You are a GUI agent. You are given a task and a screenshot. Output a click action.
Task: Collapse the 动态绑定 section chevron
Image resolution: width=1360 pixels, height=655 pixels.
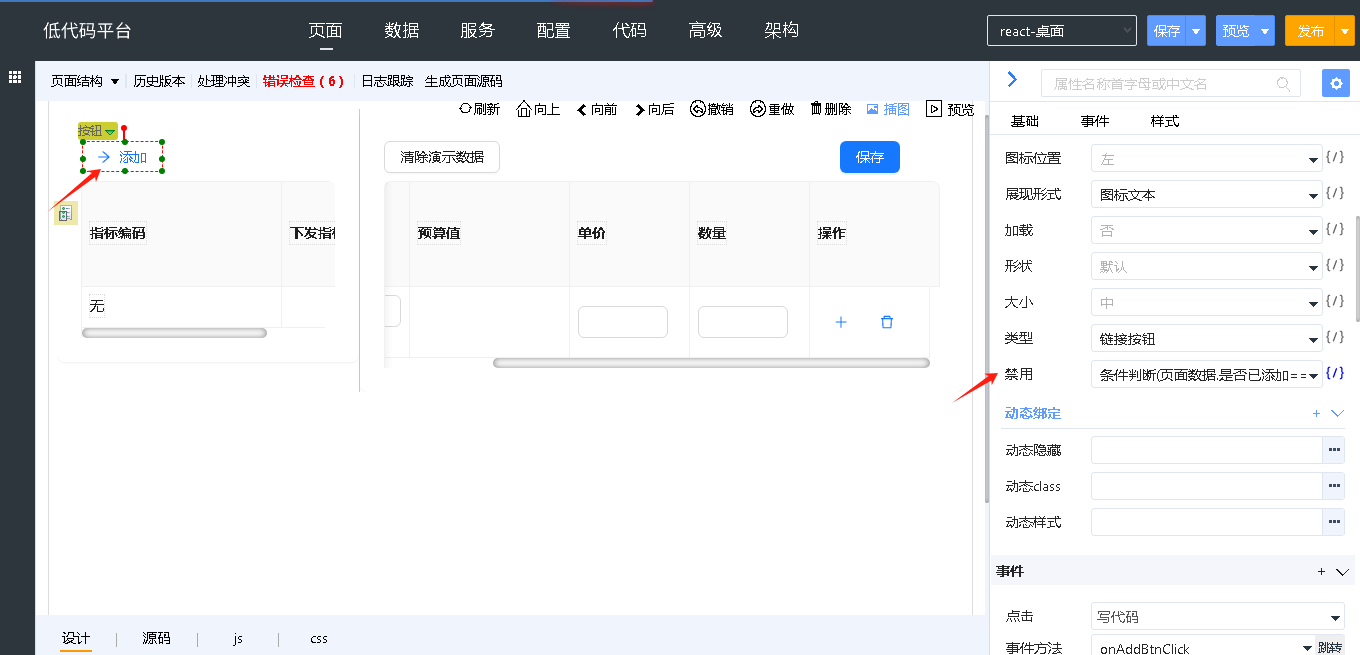tap(1338, 413)
